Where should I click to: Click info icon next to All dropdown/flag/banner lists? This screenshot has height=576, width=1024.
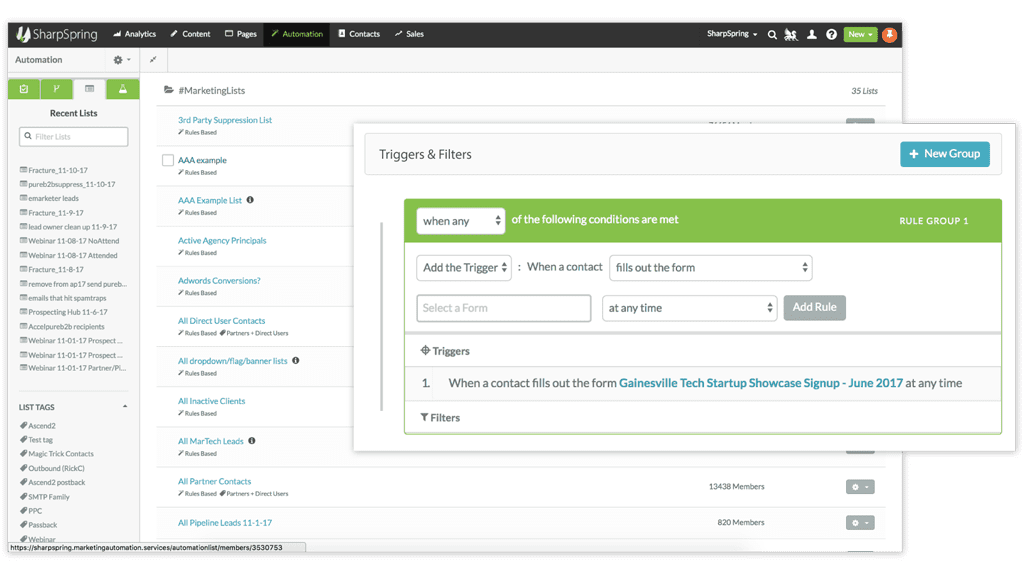[296, 360]
